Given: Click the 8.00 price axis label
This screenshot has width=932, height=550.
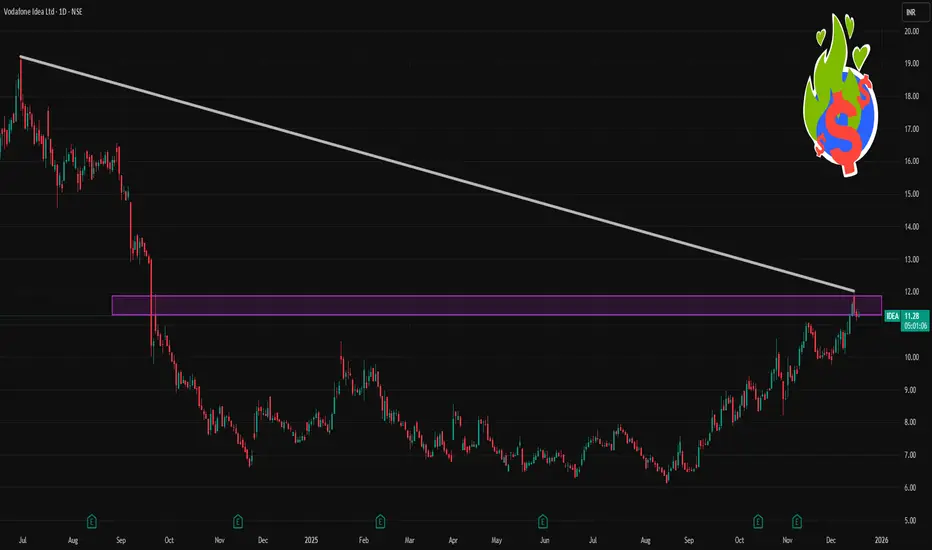Looking at the screenshot, I should click(x=910, y=422).
